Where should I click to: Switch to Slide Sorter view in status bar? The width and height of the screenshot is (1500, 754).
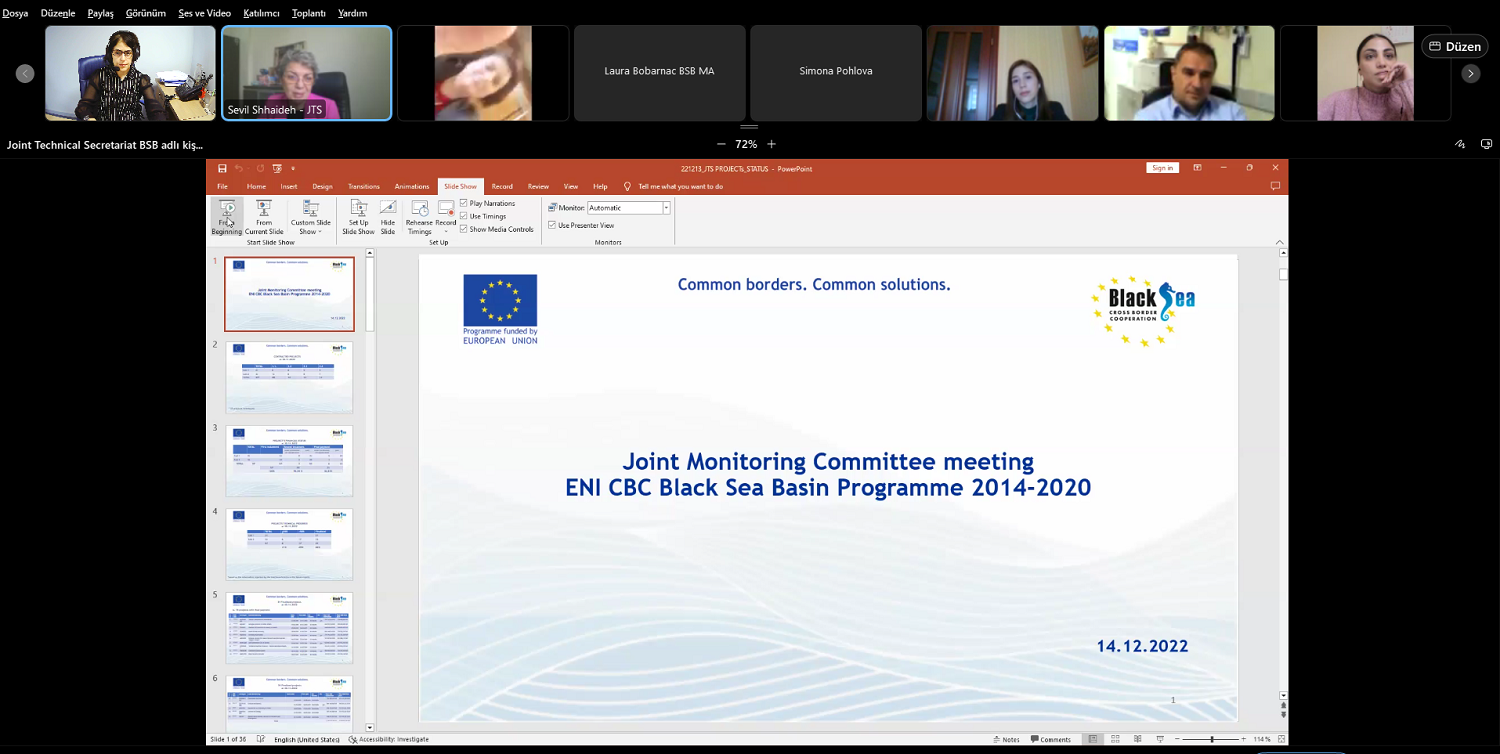1116,739
